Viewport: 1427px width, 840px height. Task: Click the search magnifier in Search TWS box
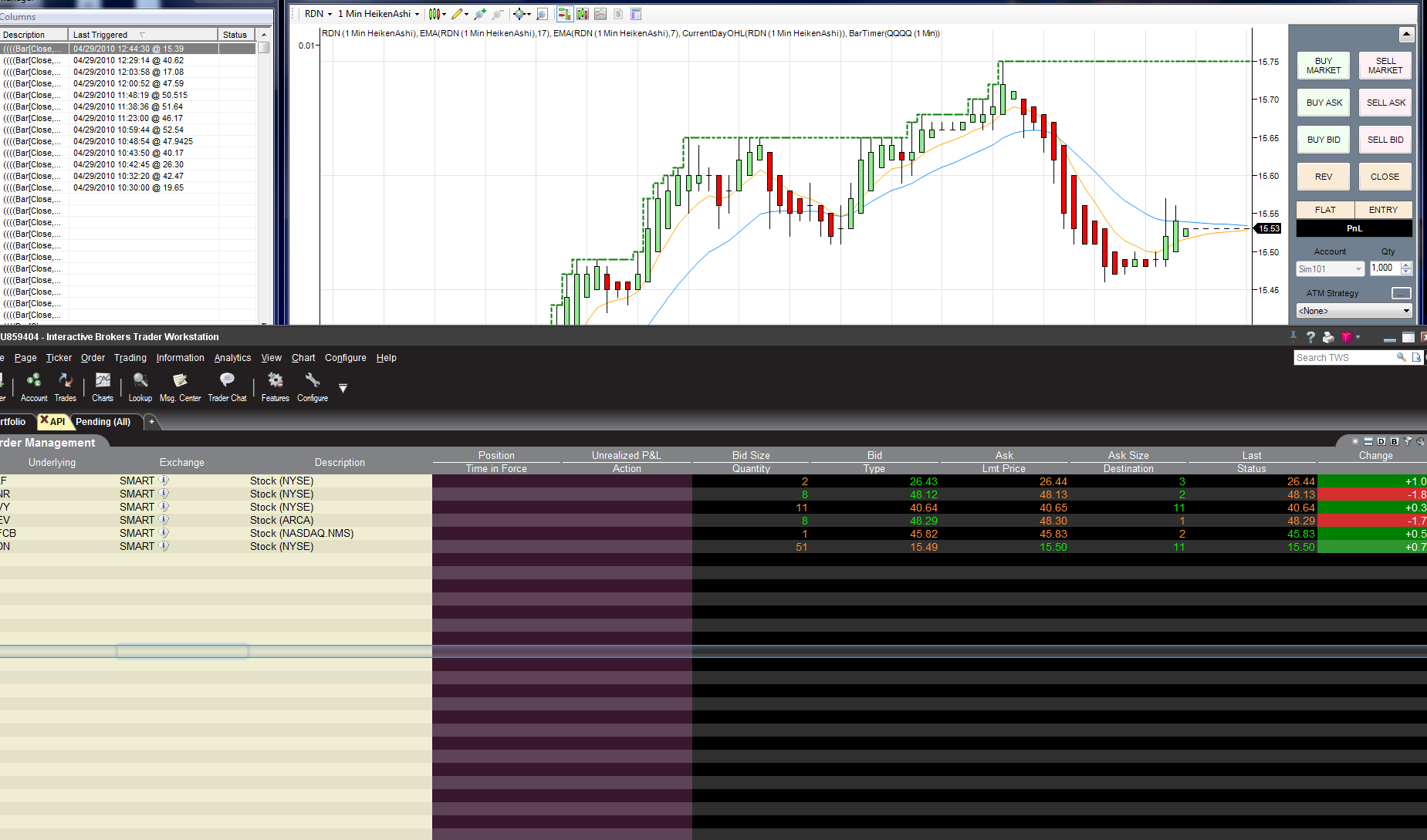click(x=1402, y=357)
